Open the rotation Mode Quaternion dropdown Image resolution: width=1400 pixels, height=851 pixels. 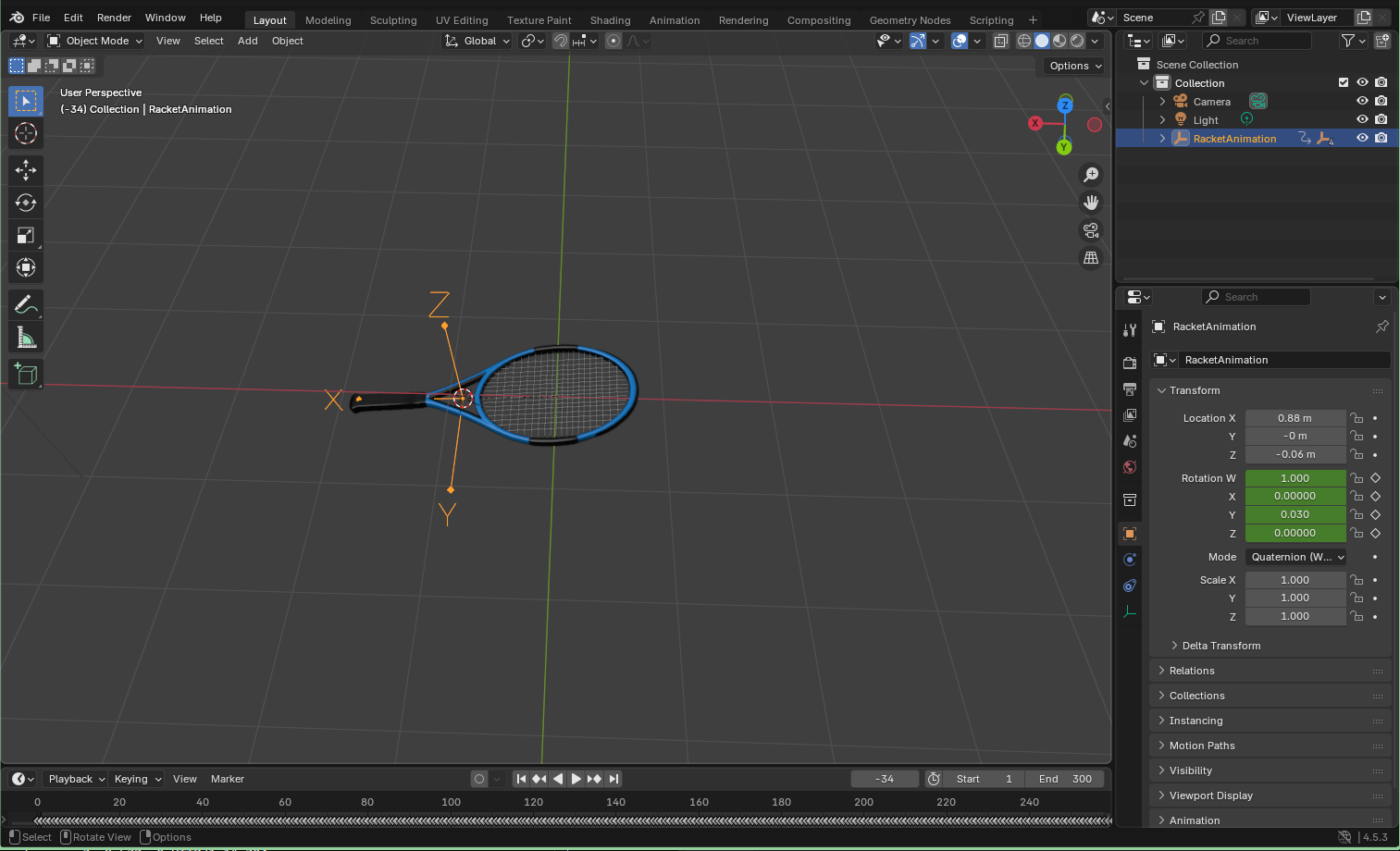pos(1295,557)
